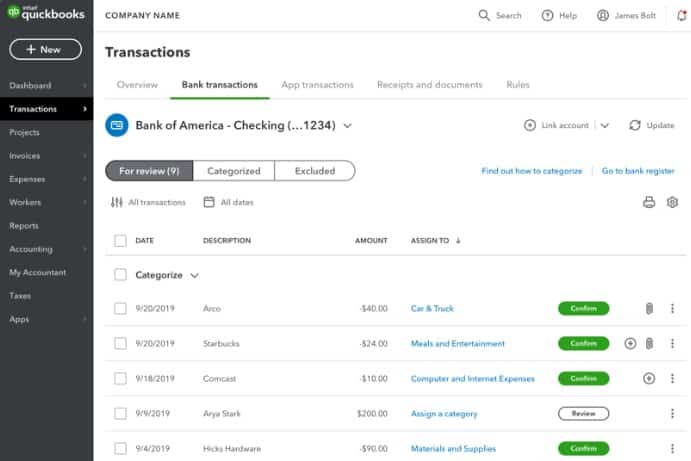The height and width of the screenshot is (461, 691).
Task: Click the Meals and Entertainment category
Action: click(457, 343)
